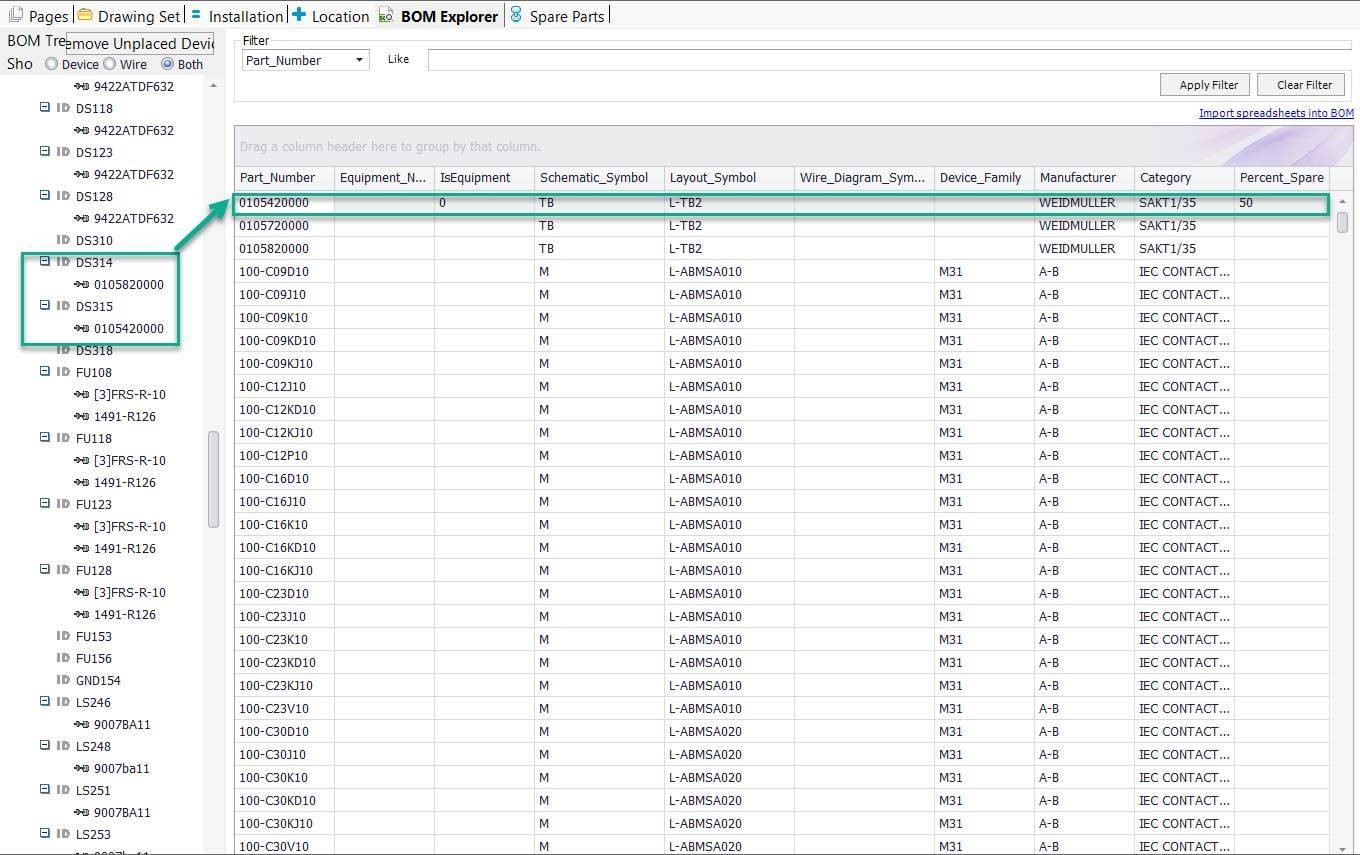
Task: Open the Part_Number filter dropdown
Action: click(x=360, y=59)
